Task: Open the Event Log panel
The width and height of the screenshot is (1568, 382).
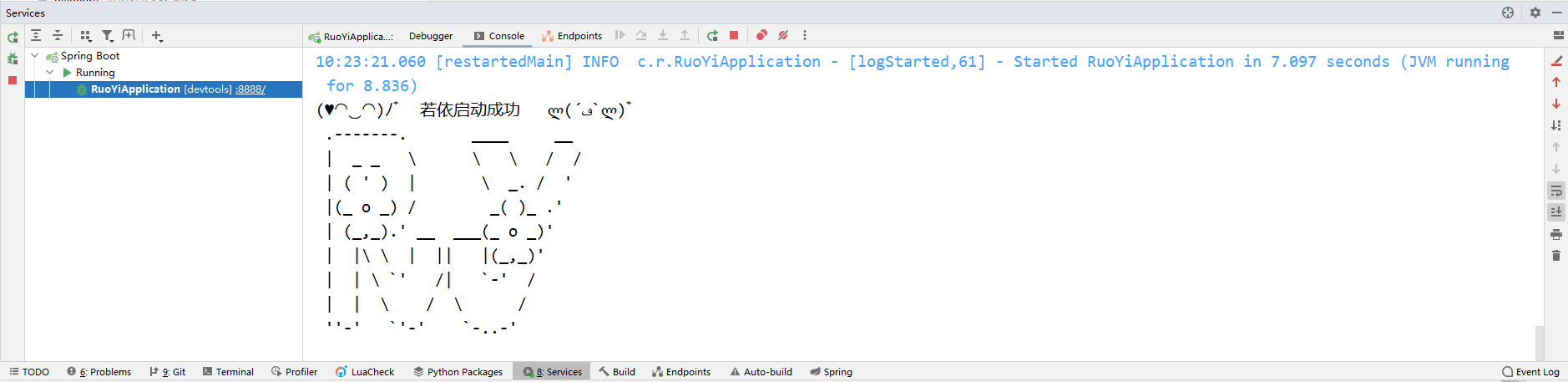Action: point(1530,372)
